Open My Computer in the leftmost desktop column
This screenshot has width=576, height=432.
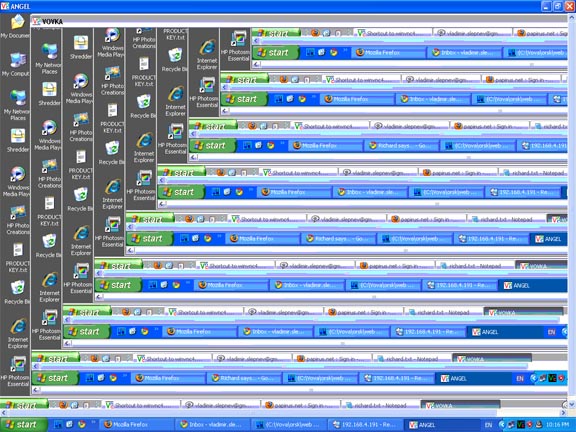[15, 64]
